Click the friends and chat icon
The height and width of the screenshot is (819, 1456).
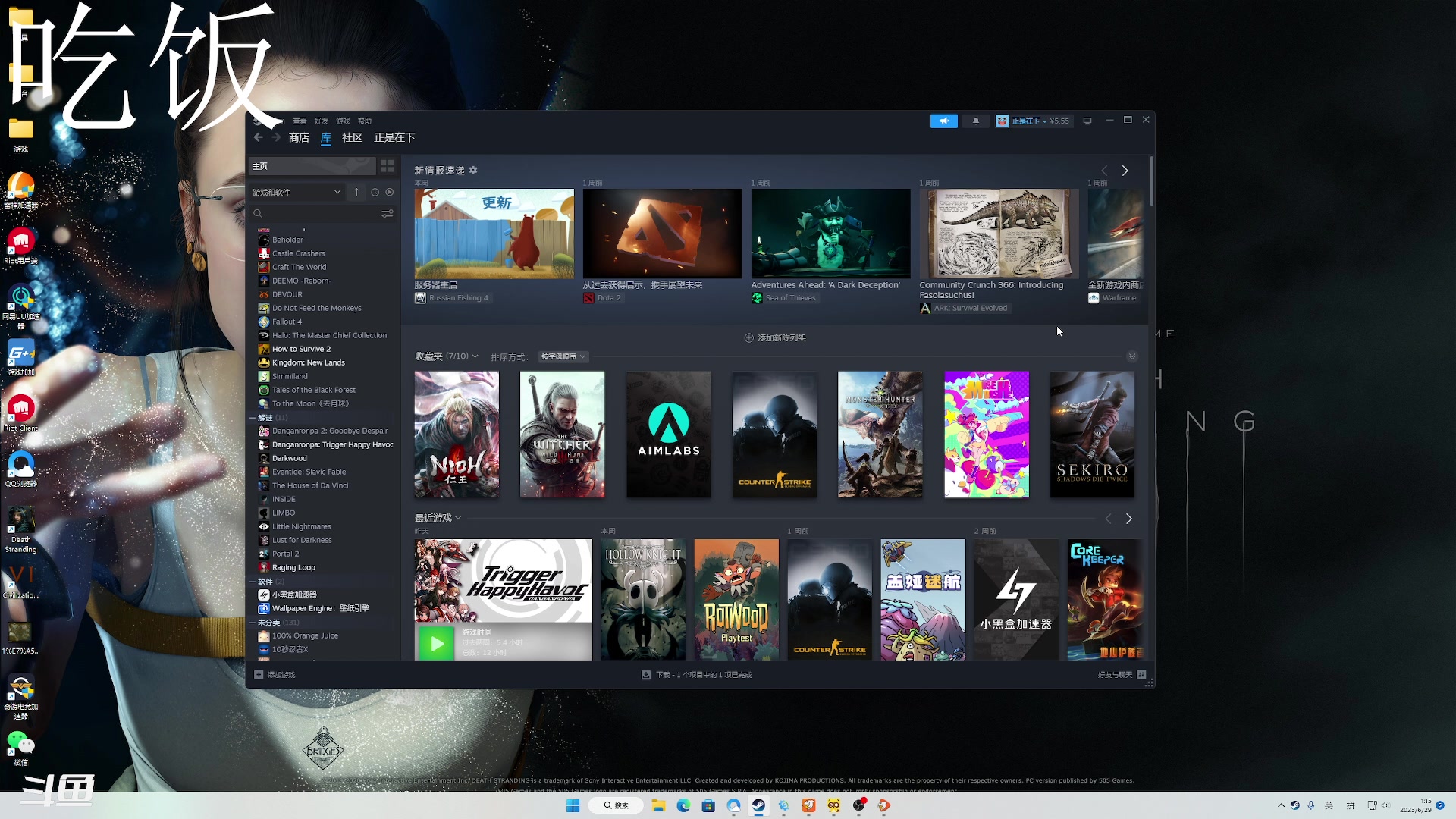[x=1141, y=675]
